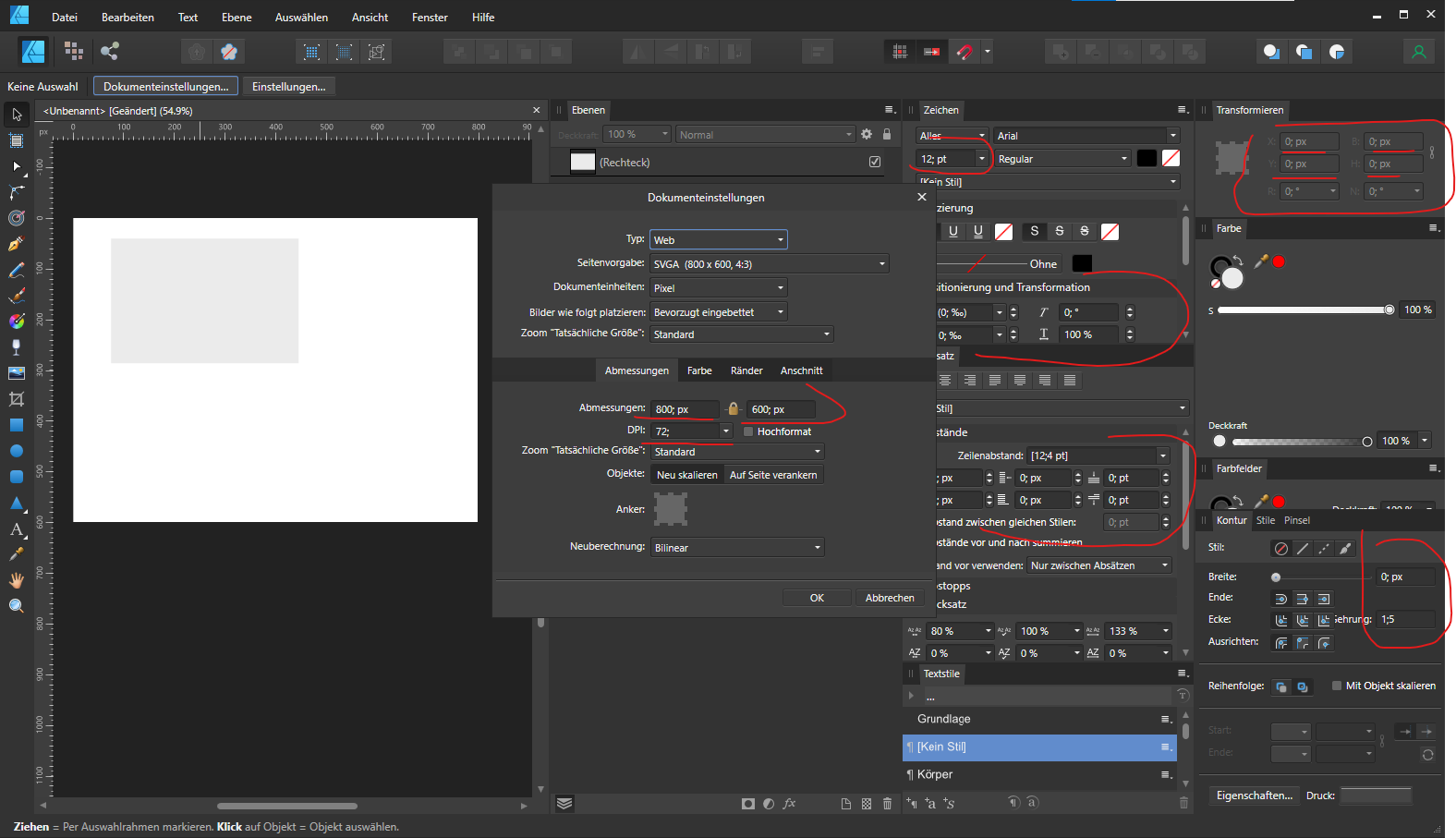Viewport: 1456px width, 838px height.
Task: Open the Datei menu
Action: tap(65, 17)
